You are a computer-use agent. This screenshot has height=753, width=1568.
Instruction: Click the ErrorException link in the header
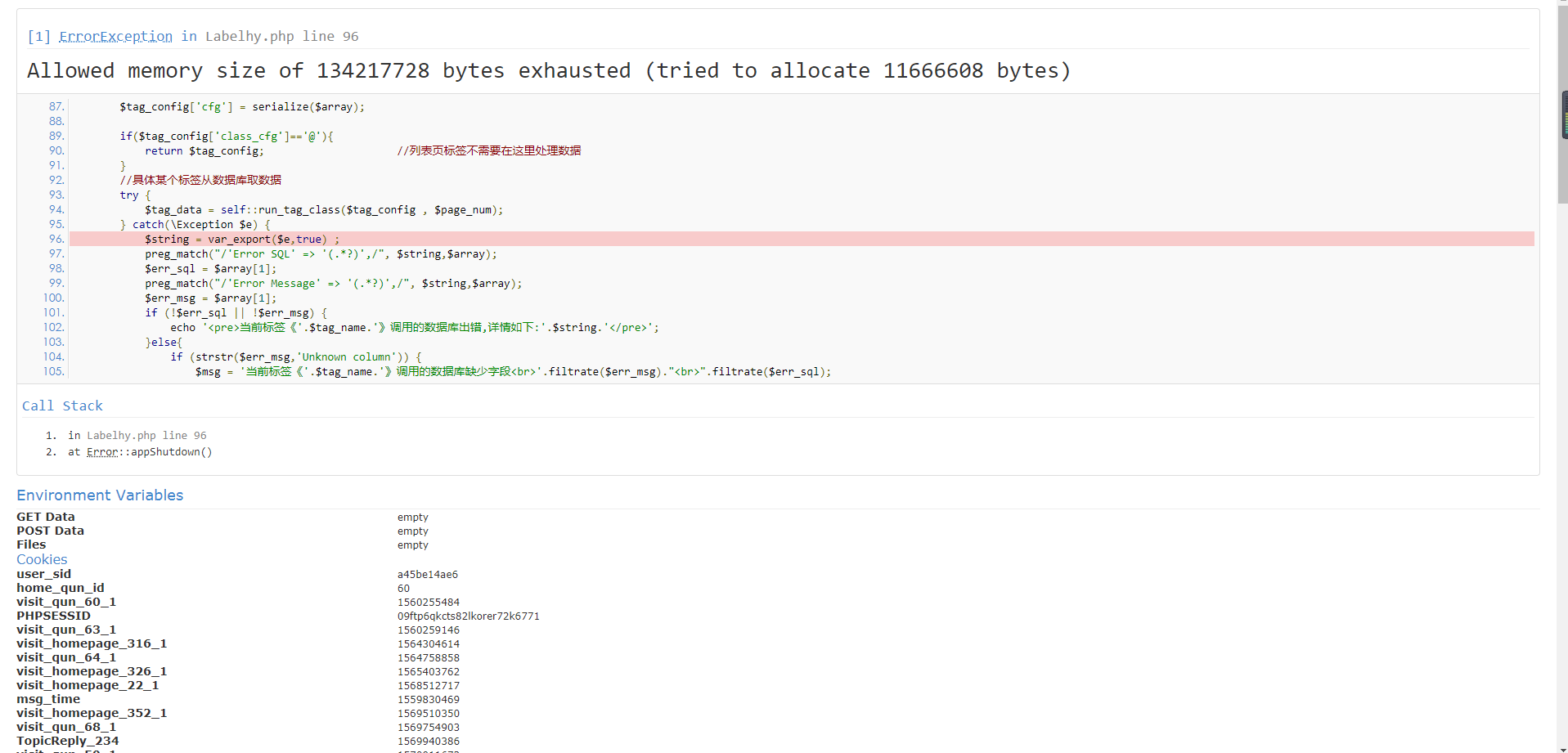pyautogui.click(x=115, y=36)
